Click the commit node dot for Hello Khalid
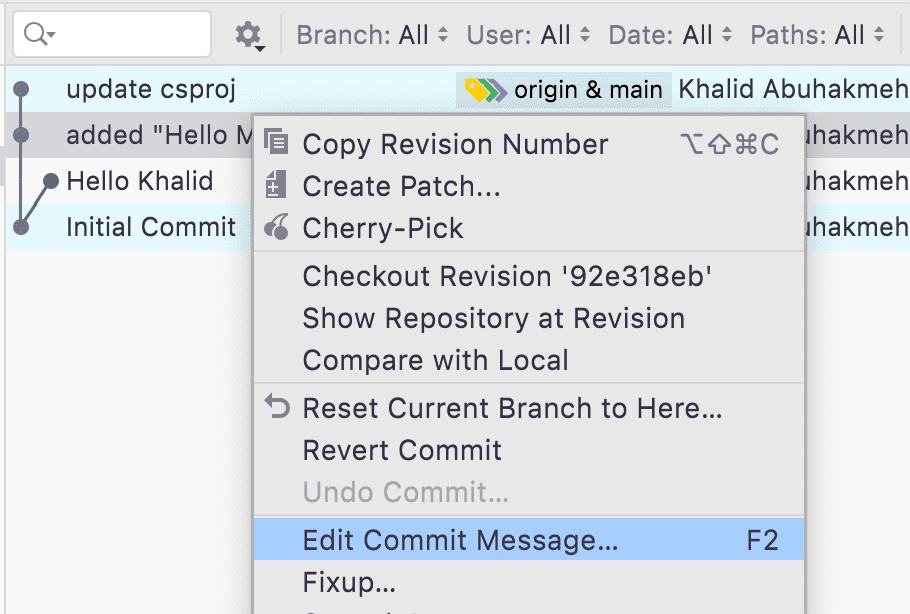Screen dimensions: 910x614 click(x=51, y=181)
